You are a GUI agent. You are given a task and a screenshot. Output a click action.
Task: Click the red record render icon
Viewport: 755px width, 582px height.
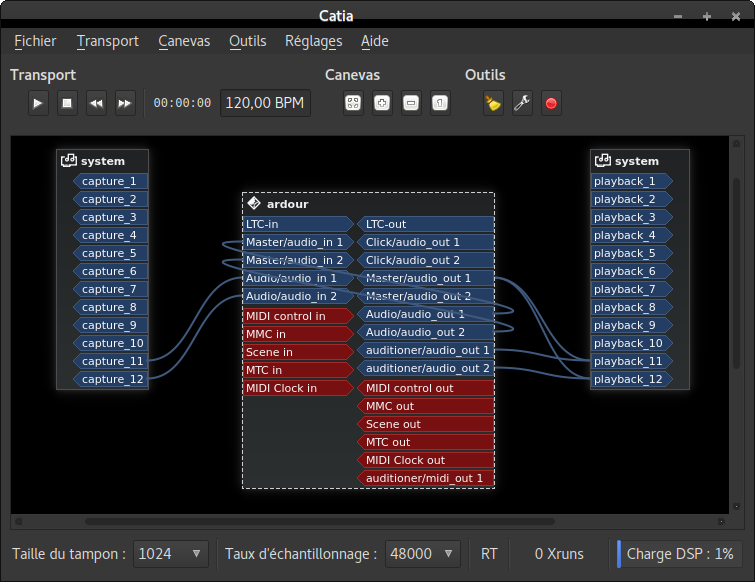pos(550,103)
